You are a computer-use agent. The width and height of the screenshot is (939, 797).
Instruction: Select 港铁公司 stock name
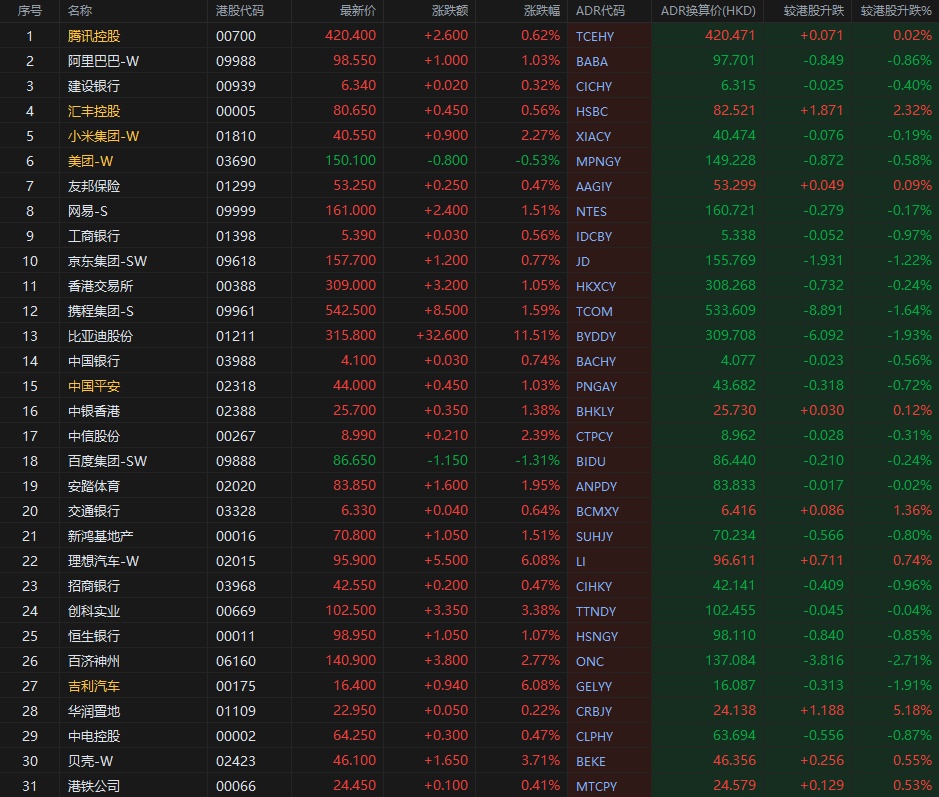(93, 786)
